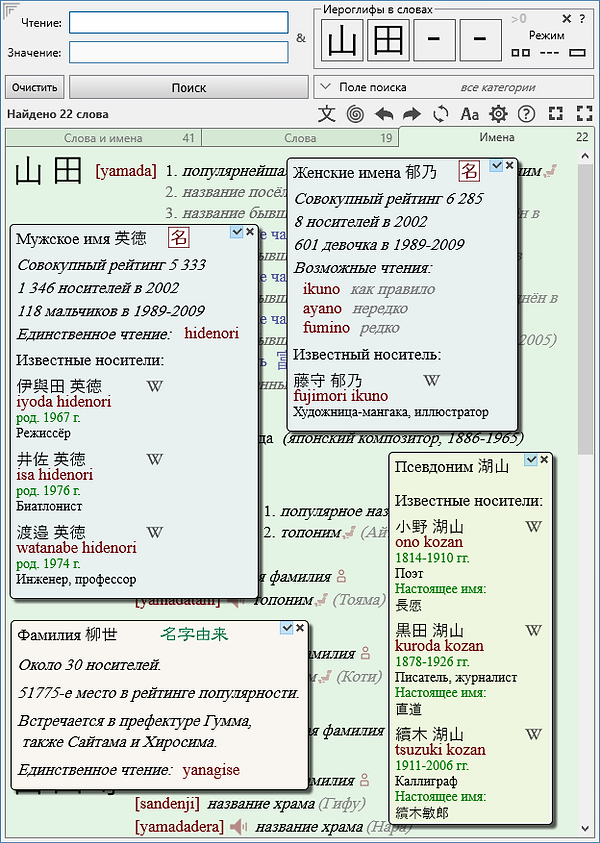This screenshot has height=843, width=600.
Task: Switch to the Слова tab
Action: [x=301, y=138]
